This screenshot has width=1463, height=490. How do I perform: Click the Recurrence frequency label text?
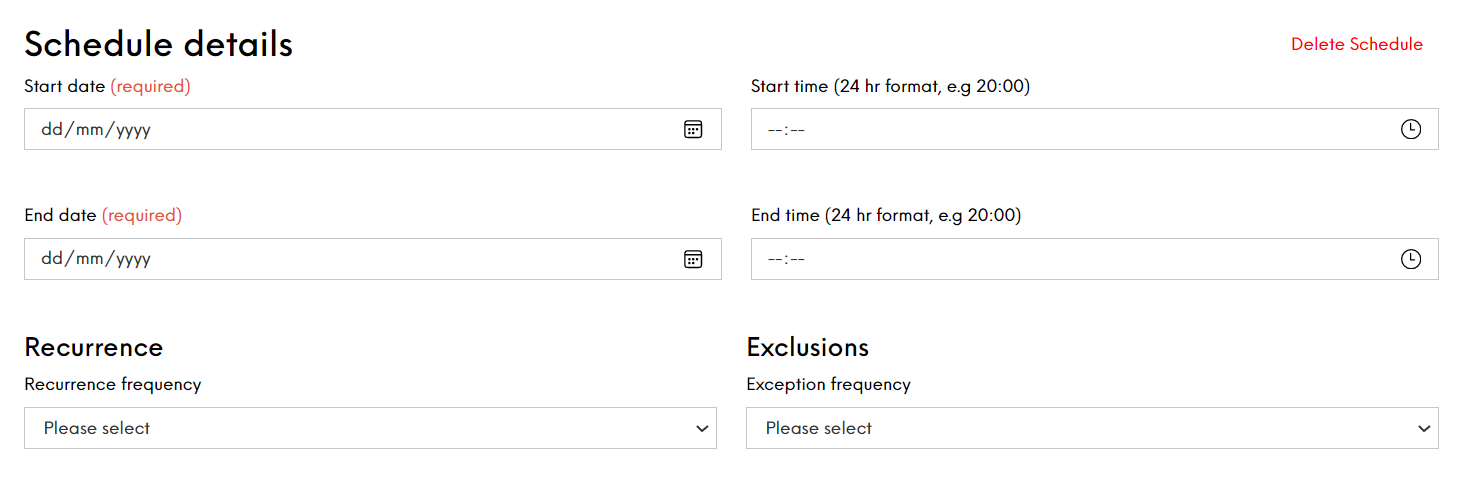112,384
